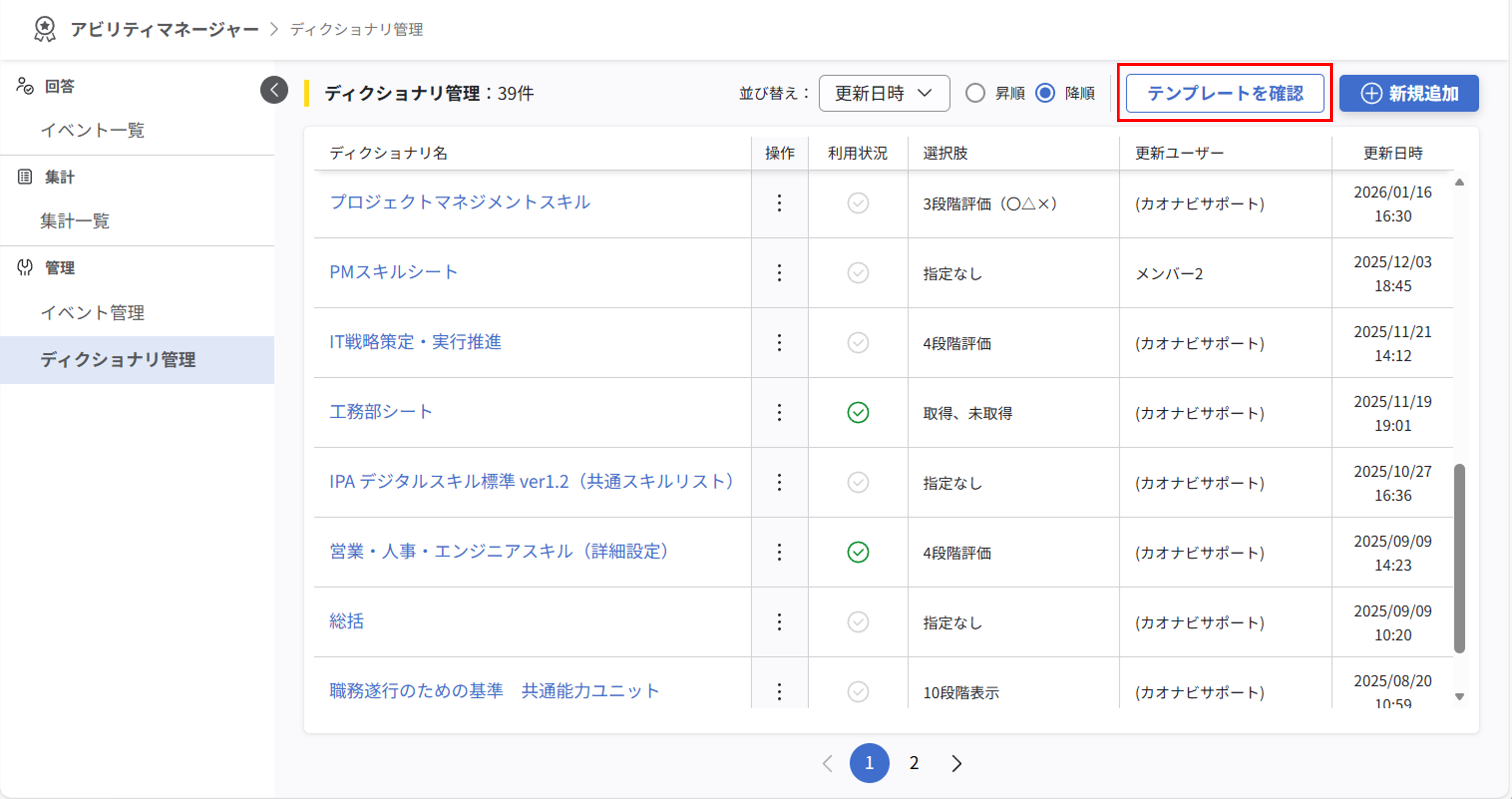Select the 昇順 sort order radio button
Viewport: 1512px width, 799px height.
point(976,93)
